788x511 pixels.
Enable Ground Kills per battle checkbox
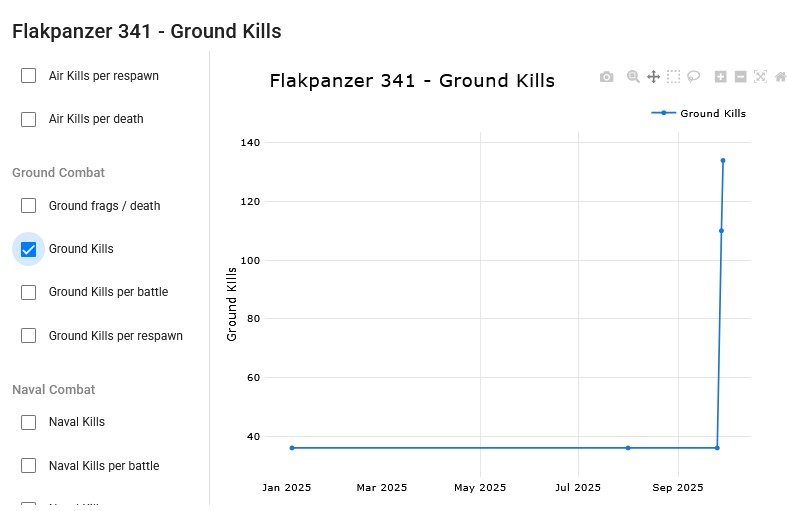pyautogui.click(x=29, y=292)
